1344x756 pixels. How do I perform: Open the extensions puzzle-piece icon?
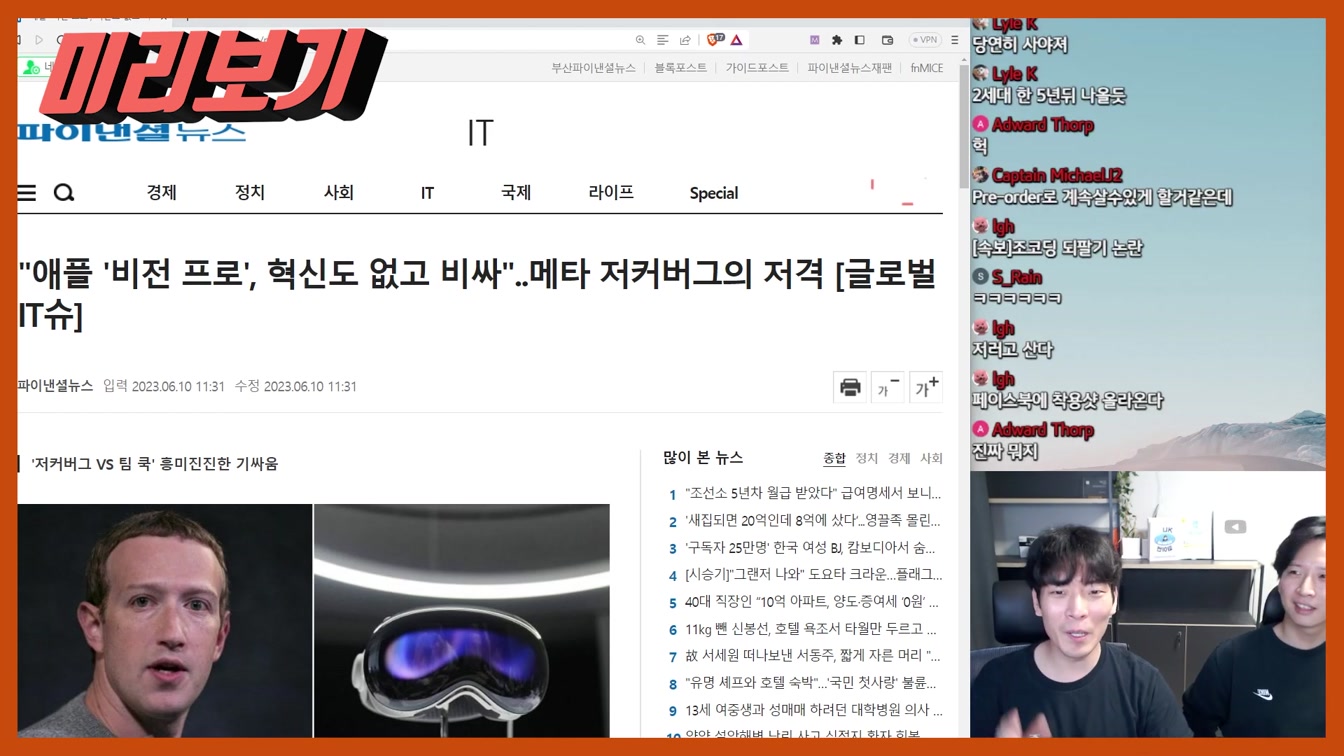pos(837,40)
